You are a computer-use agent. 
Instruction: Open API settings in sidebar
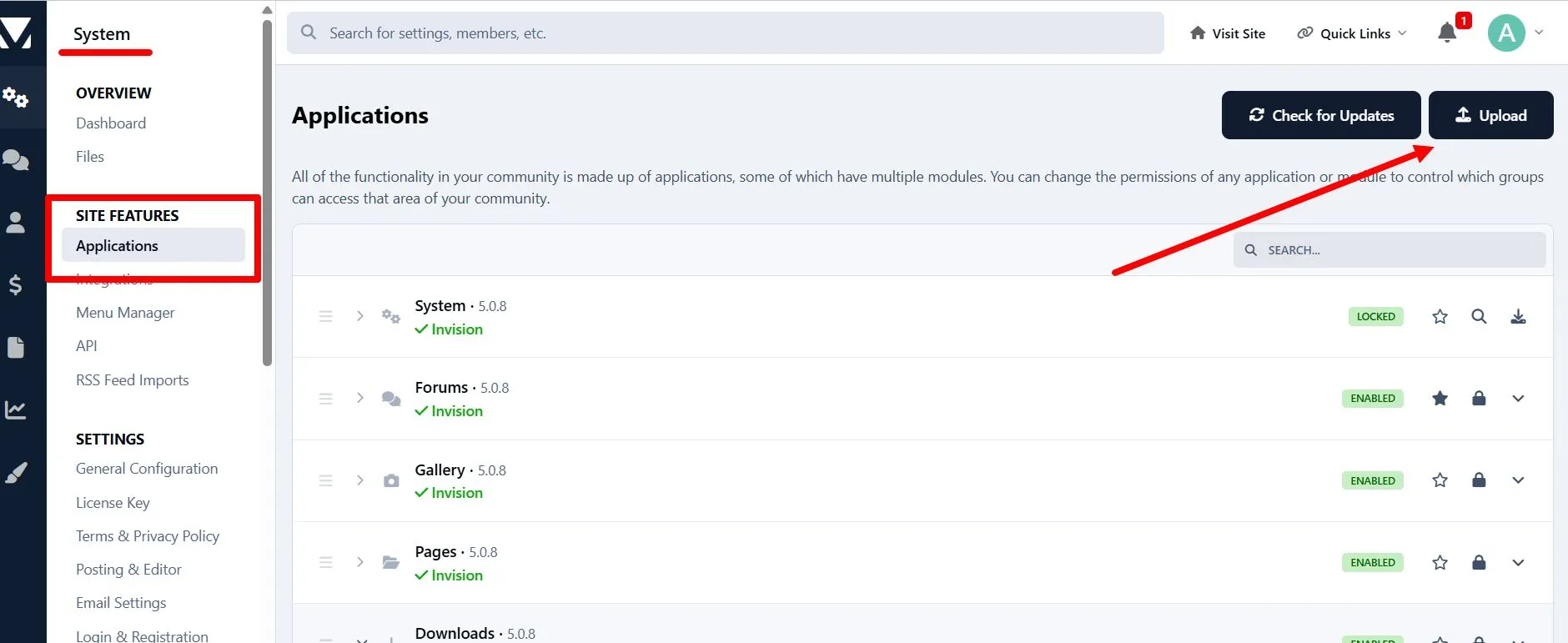[87, 346]
